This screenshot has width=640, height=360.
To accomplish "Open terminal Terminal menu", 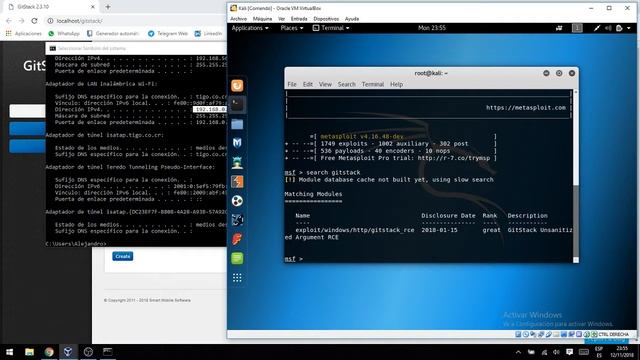I will coord(373,84).
